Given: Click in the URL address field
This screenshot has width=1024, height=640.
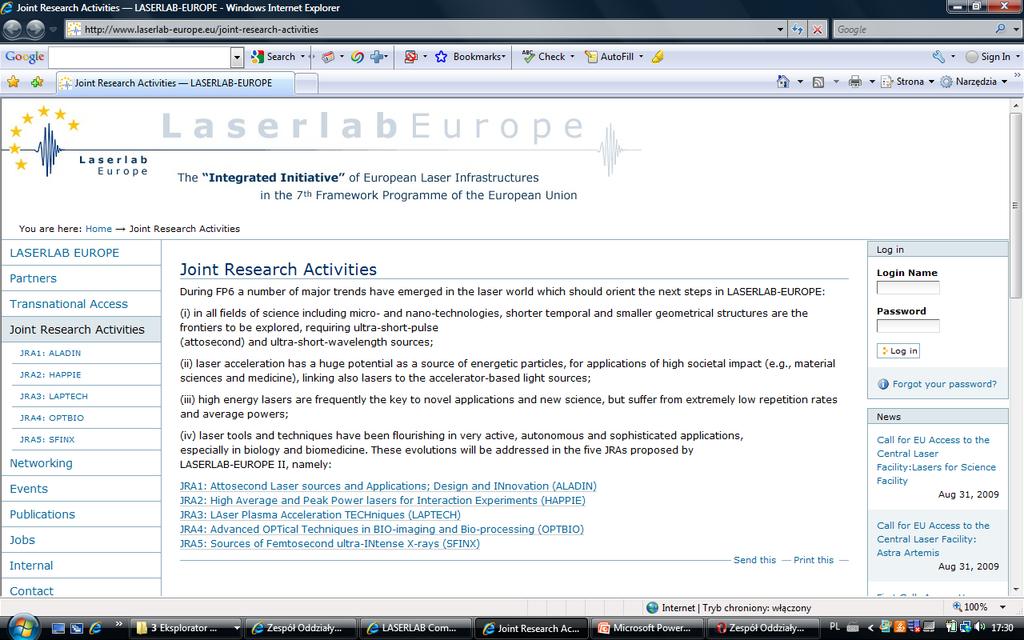Looking at the screenshot, I should pyautogui.click(x=428, y=29).
